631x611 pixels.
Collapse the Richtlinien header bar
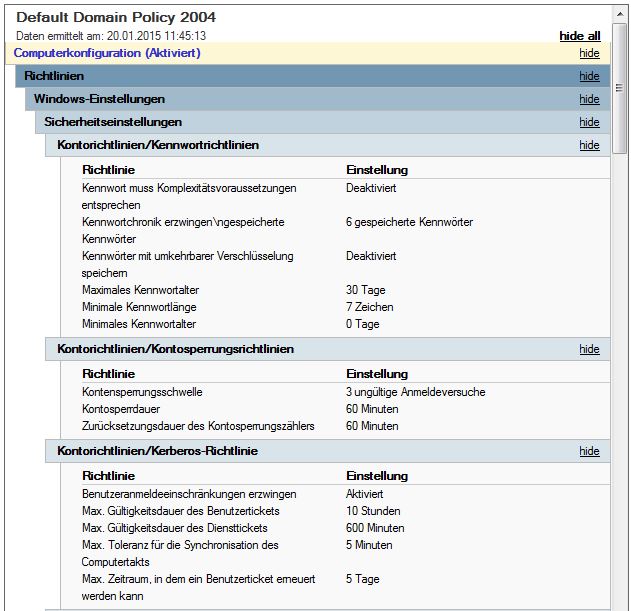pos(313,76)
